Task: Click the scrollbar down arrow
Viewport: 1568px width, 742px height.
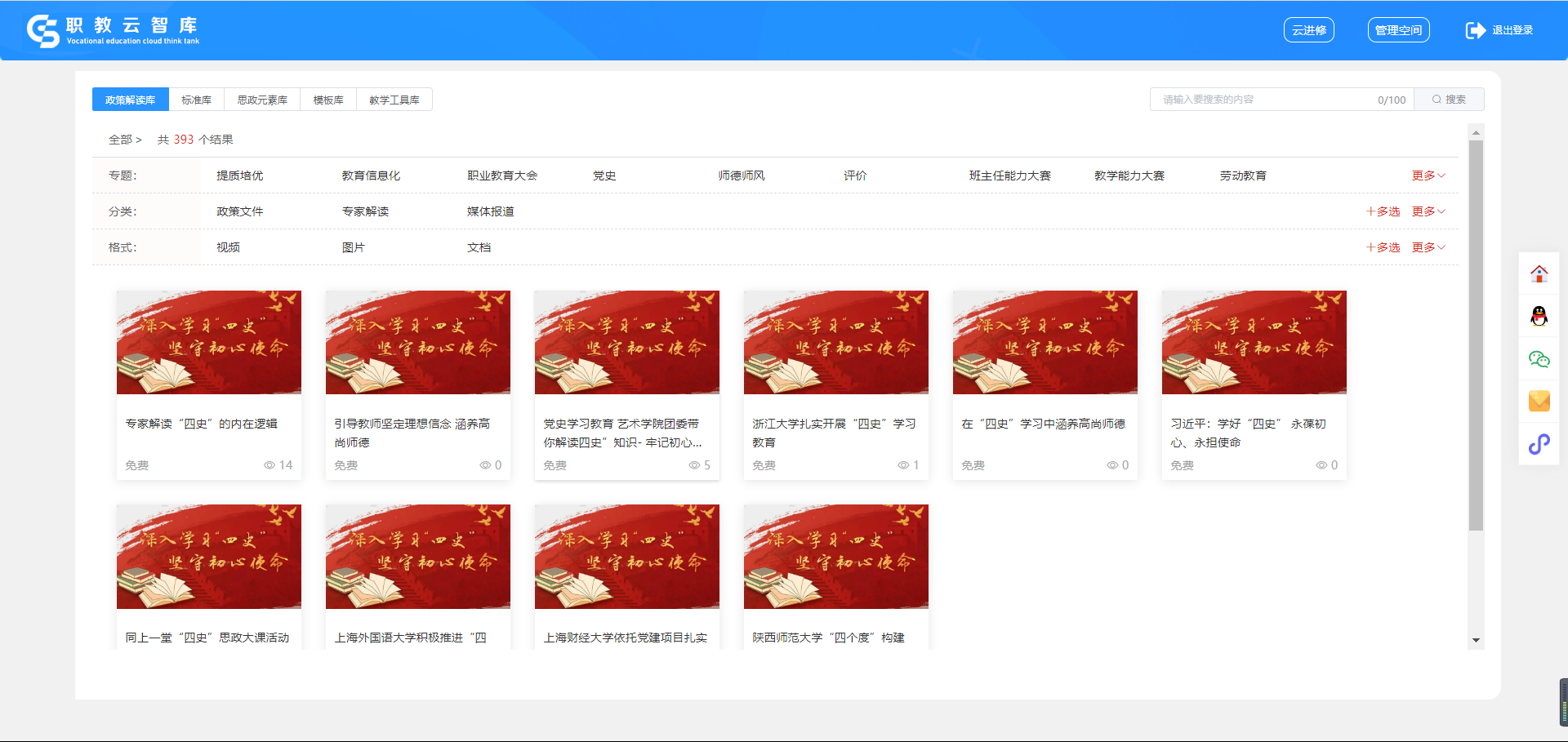Action: coord(1475,641)
